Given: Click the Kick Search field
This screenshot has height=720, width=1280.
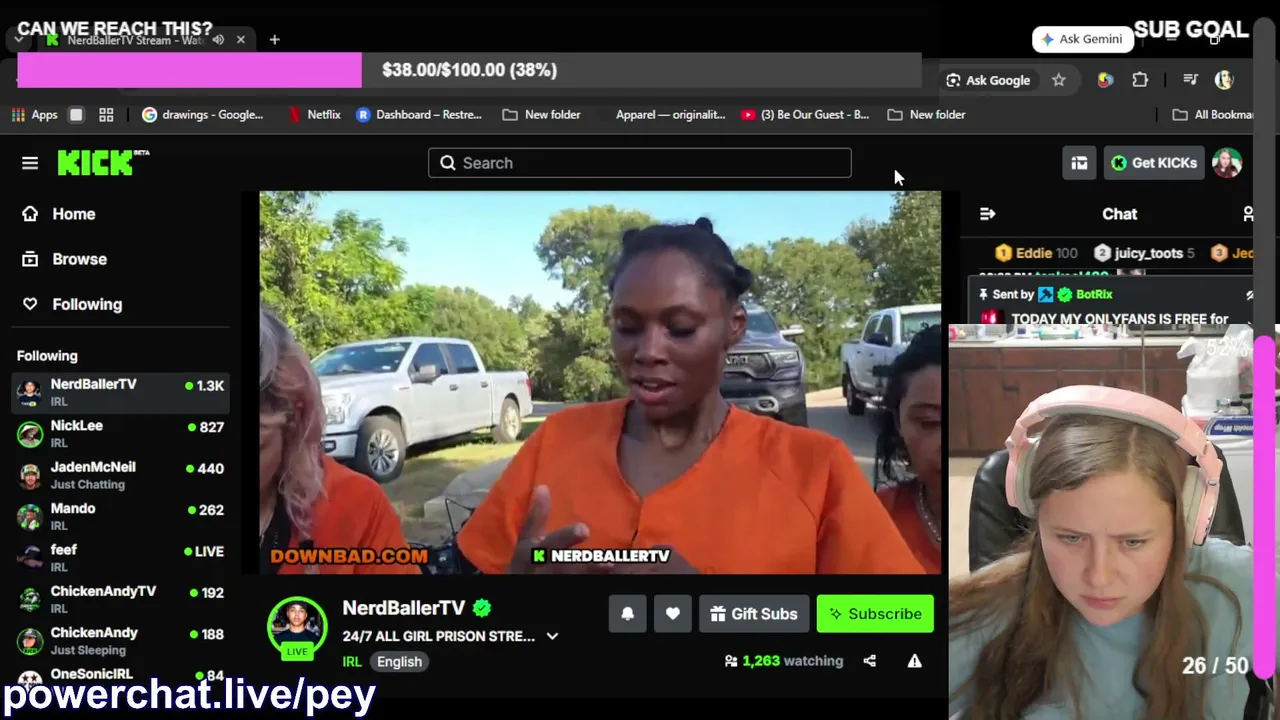Looking at the screenshot, I should click(x=640, y=163).
